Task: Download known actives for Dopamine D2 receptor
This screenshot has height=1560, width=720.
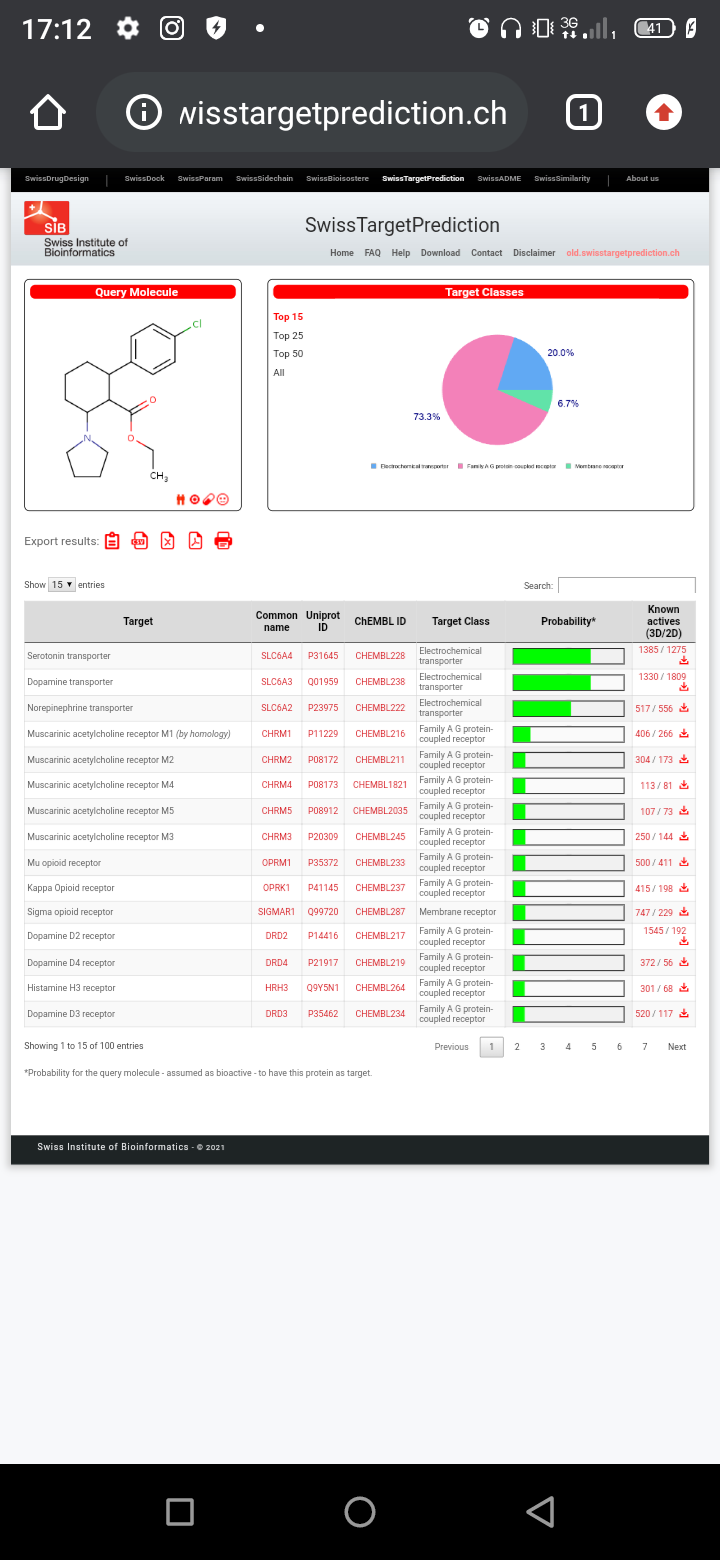Action: pos(684,942)
